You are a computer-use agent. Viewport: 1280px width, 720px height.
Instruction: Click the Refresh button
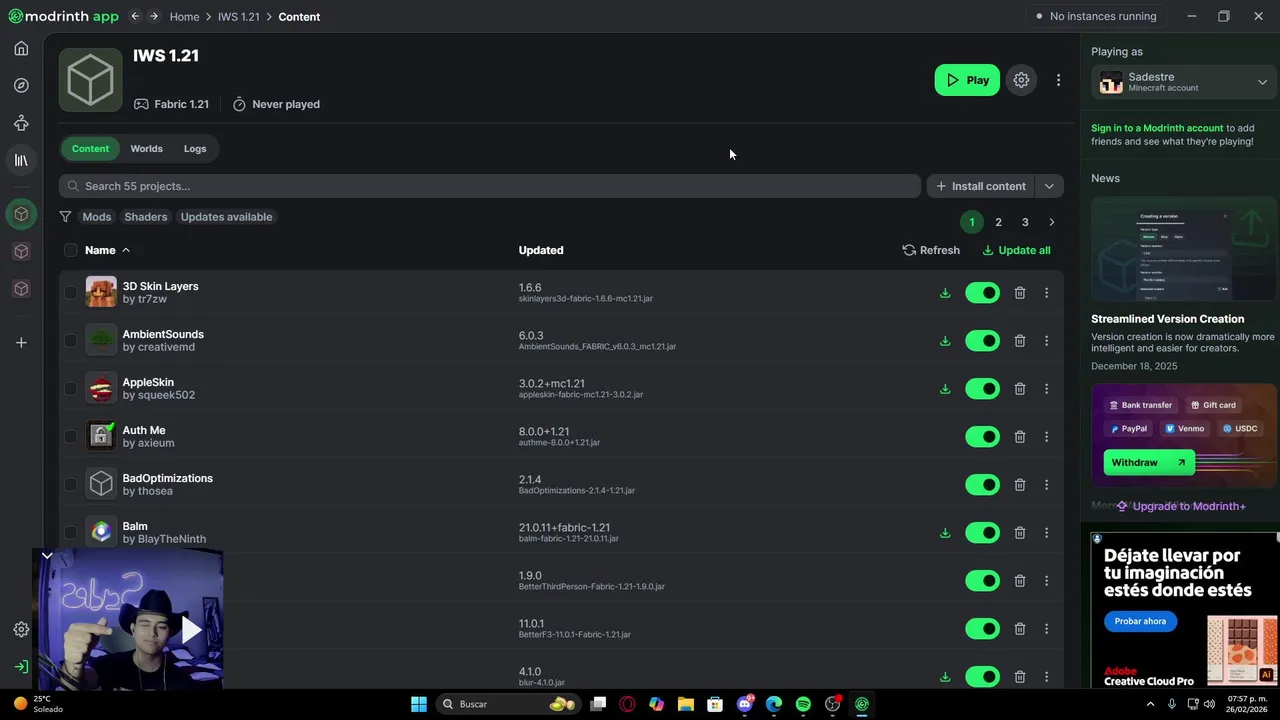point(931,250)
